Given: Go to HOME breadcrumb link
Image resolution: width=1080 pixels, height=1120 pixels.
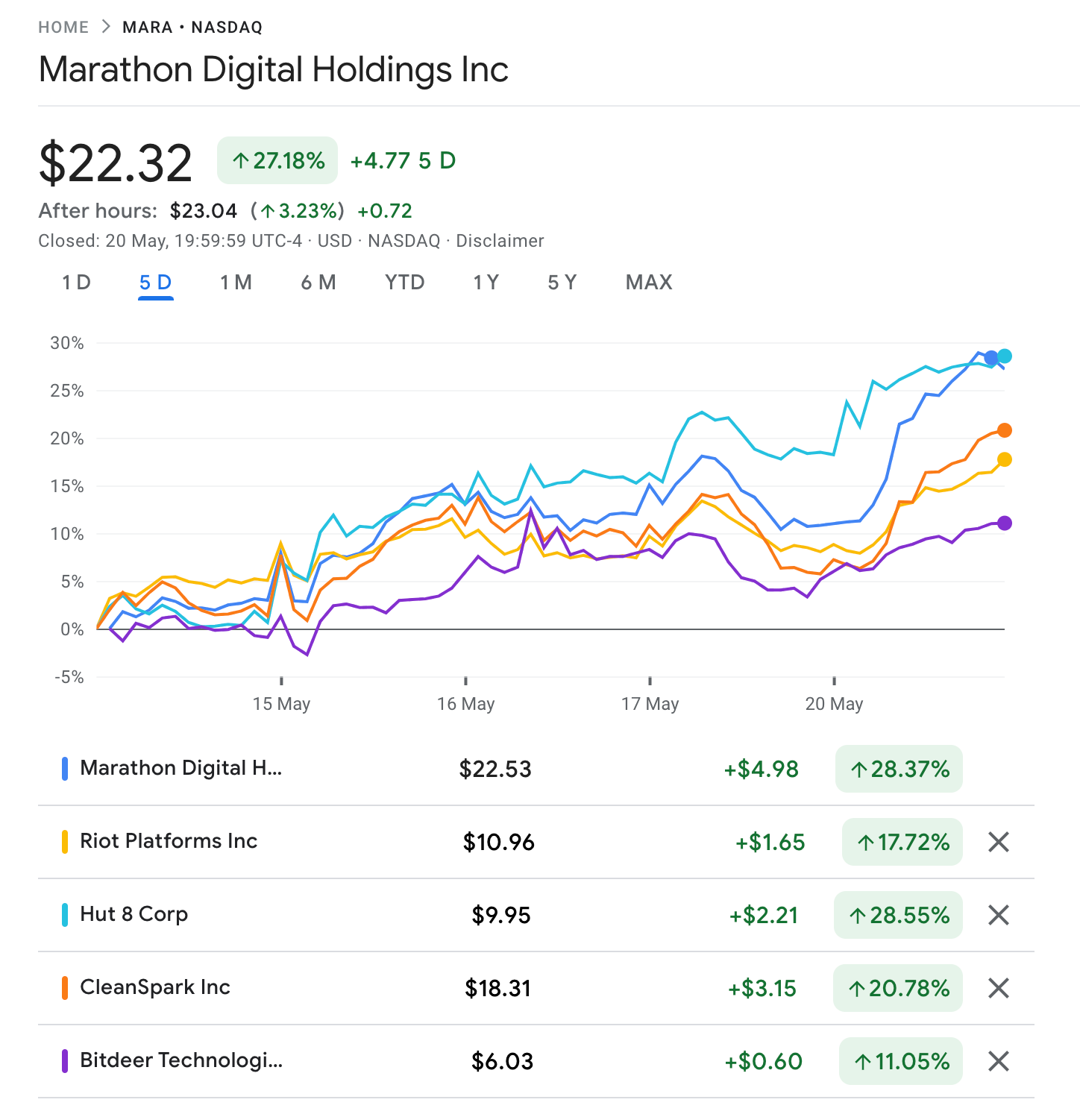Looking at the screenshot, I should tap(63, 28).
